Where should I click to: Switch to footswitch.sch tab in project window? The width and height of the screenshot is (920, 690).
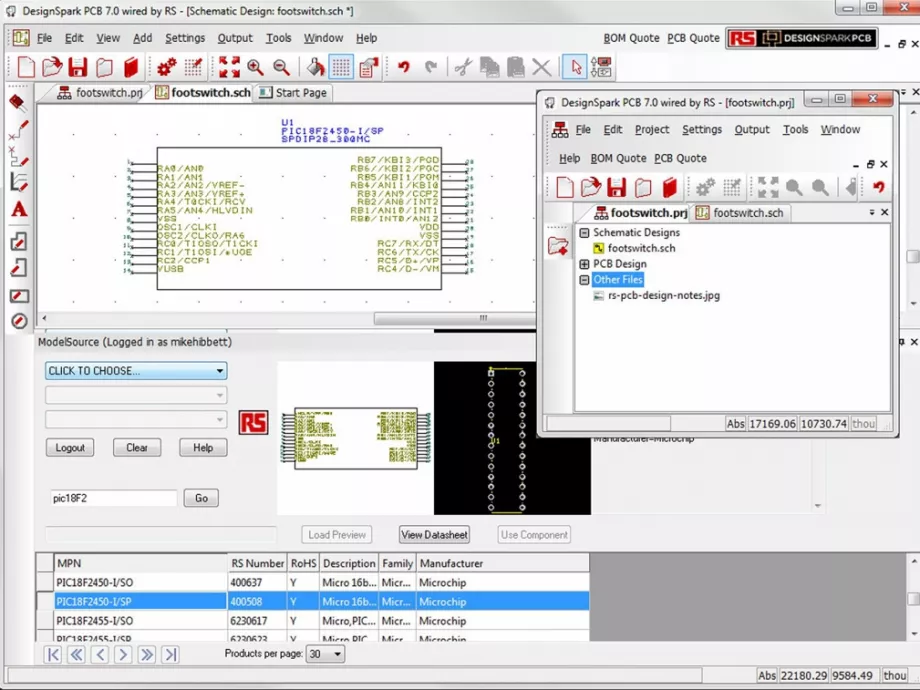point(740,213)
